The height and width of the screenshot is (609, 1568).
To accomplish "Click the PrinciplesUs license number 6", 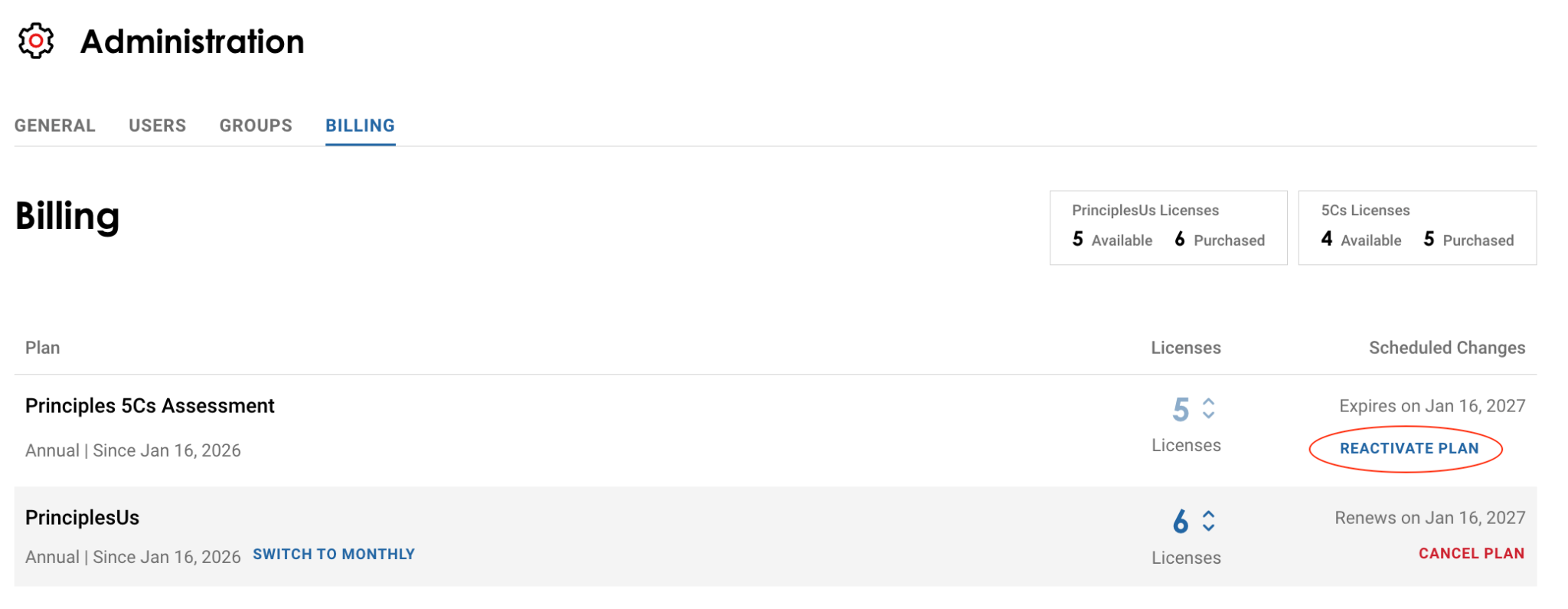I will point(1181,522).
